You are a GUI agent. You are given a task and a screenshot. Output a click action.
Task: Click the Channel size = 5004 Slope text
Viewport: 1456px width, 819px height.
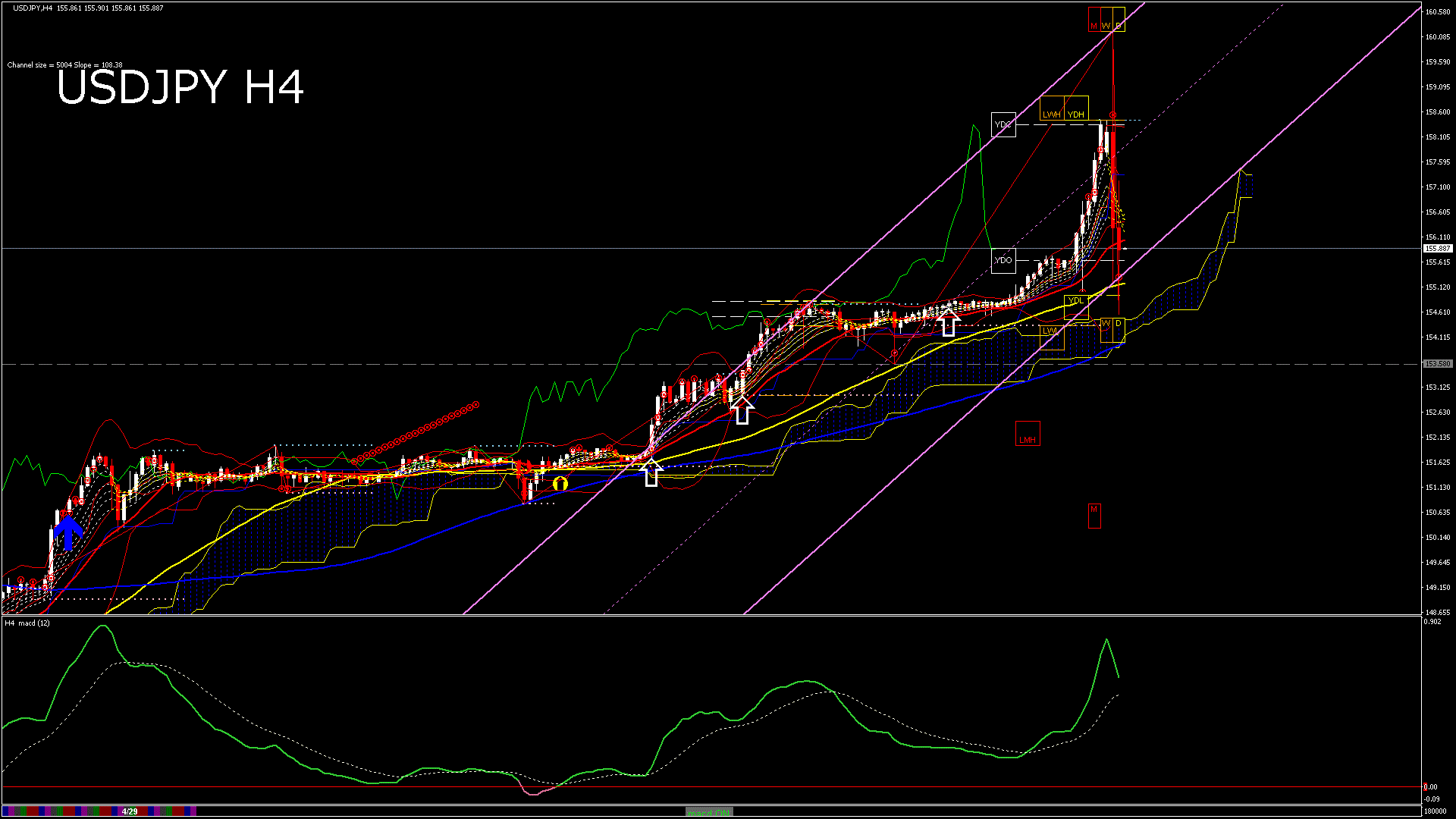[64, 65]
